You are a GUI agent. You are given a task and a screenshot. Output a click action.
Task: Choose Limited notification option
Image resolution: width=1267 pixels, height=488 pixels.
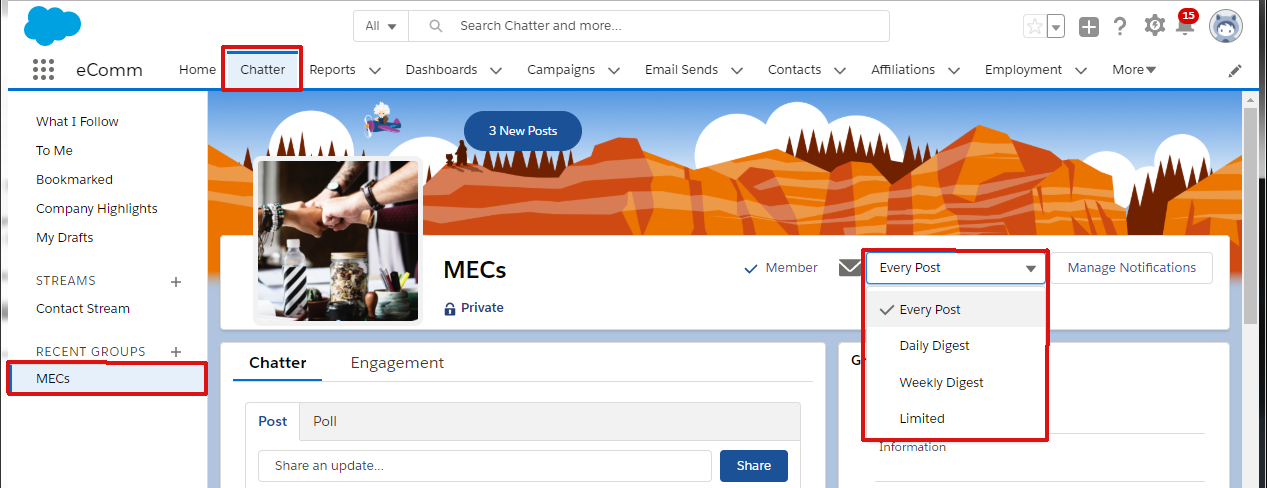[955, 419]
